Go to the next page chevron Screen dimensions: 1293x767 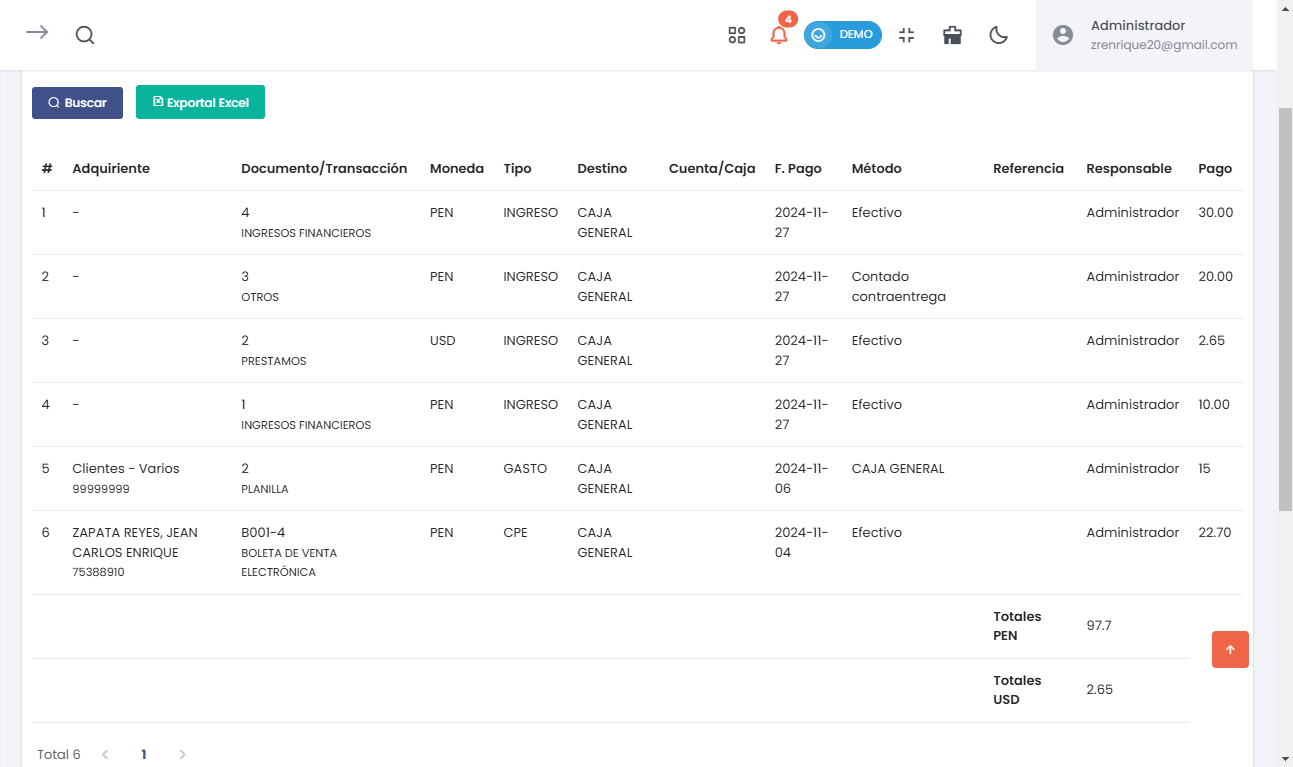tap(182, 754)
